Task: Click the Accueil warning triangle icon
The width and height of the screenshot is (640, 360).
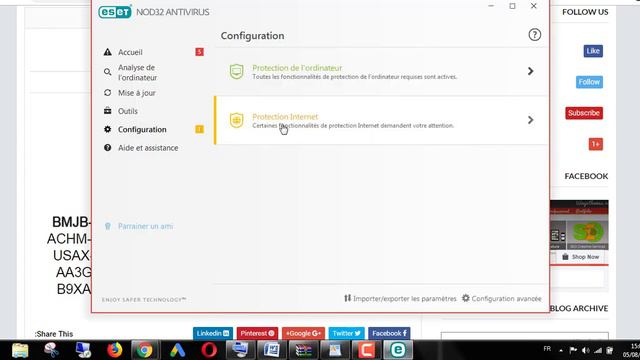Action: pos(107,52)
